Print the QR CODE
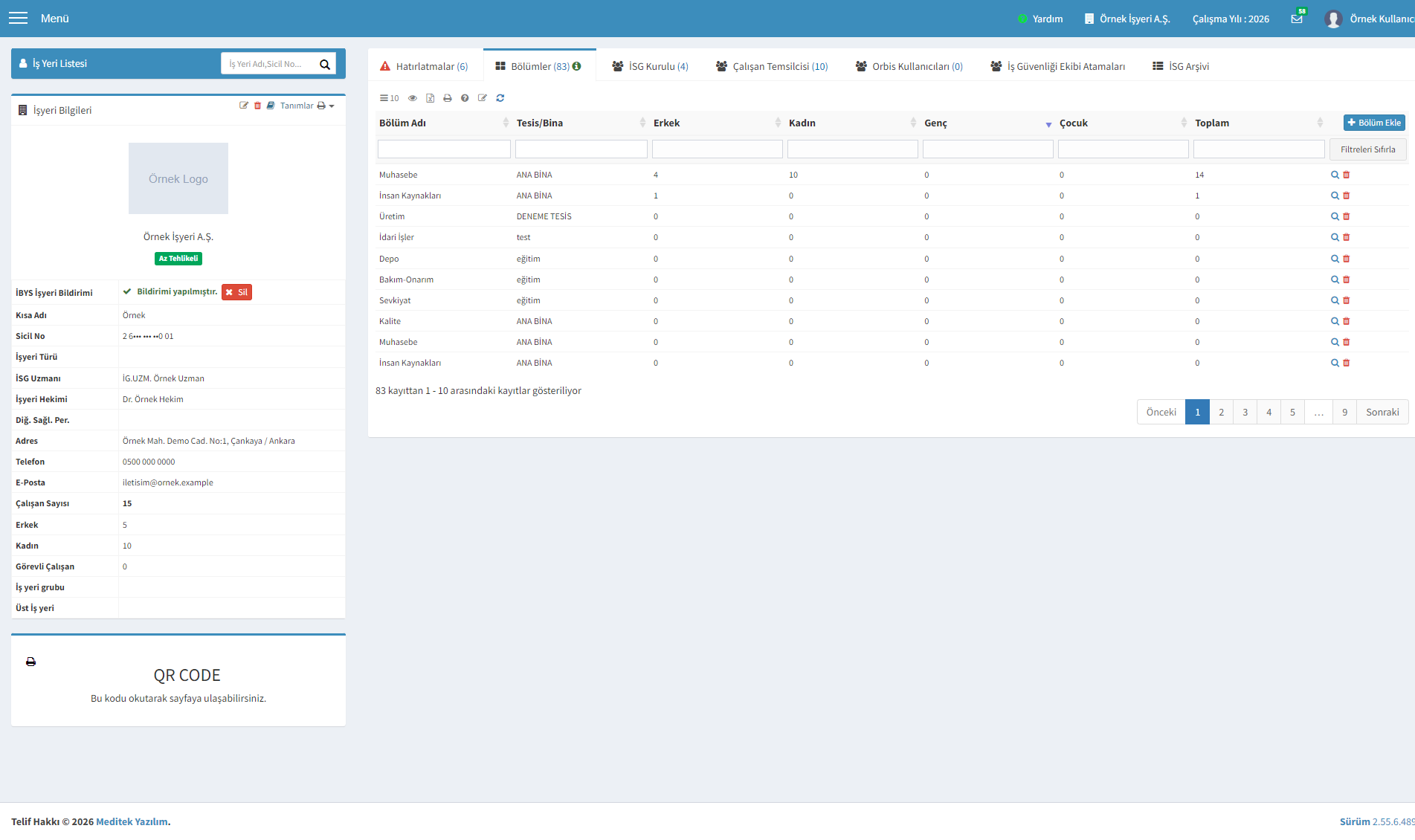Image resolution: width=1415 pixels, height=840 pixels. tap(30, 662)
